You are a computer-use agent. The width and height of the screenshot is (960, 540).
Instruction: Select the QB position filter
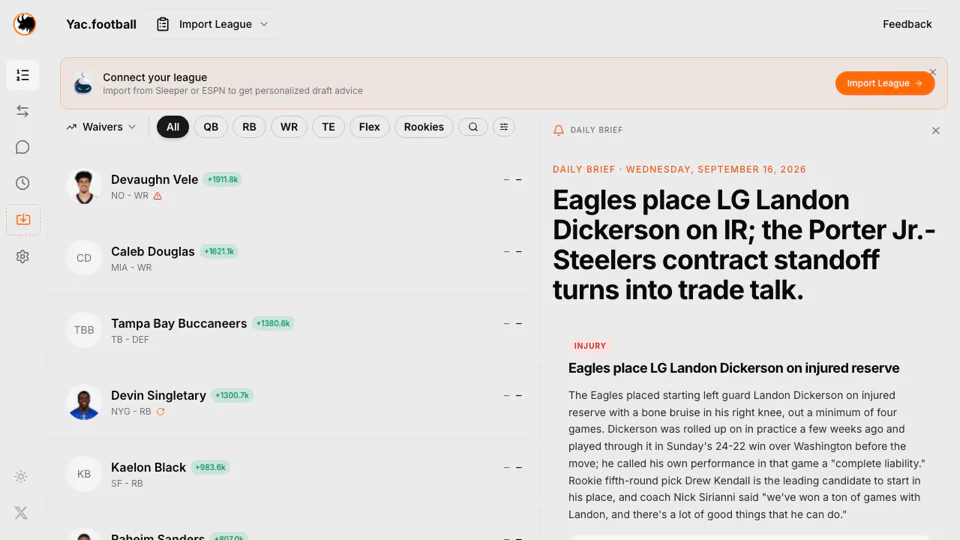(211, 127)
